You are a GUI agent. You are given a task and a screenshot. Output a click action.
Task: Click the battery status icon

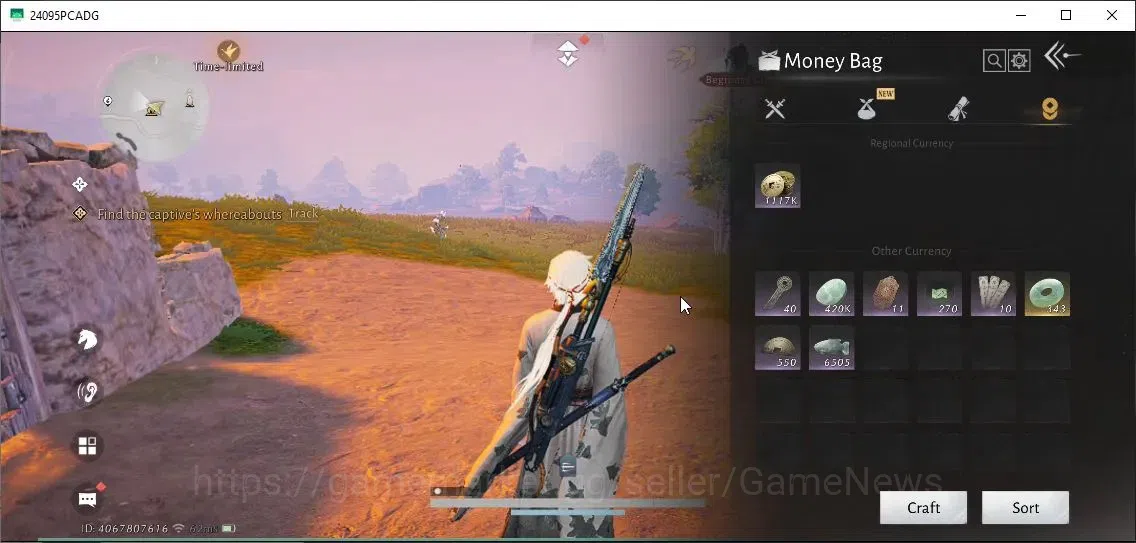(229, 529)
